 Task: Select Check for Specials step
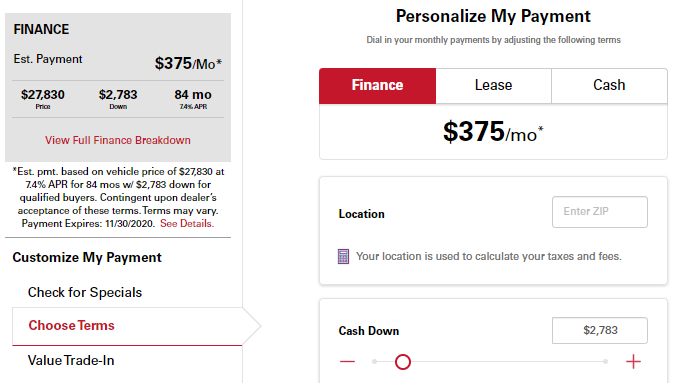(85, 292)
